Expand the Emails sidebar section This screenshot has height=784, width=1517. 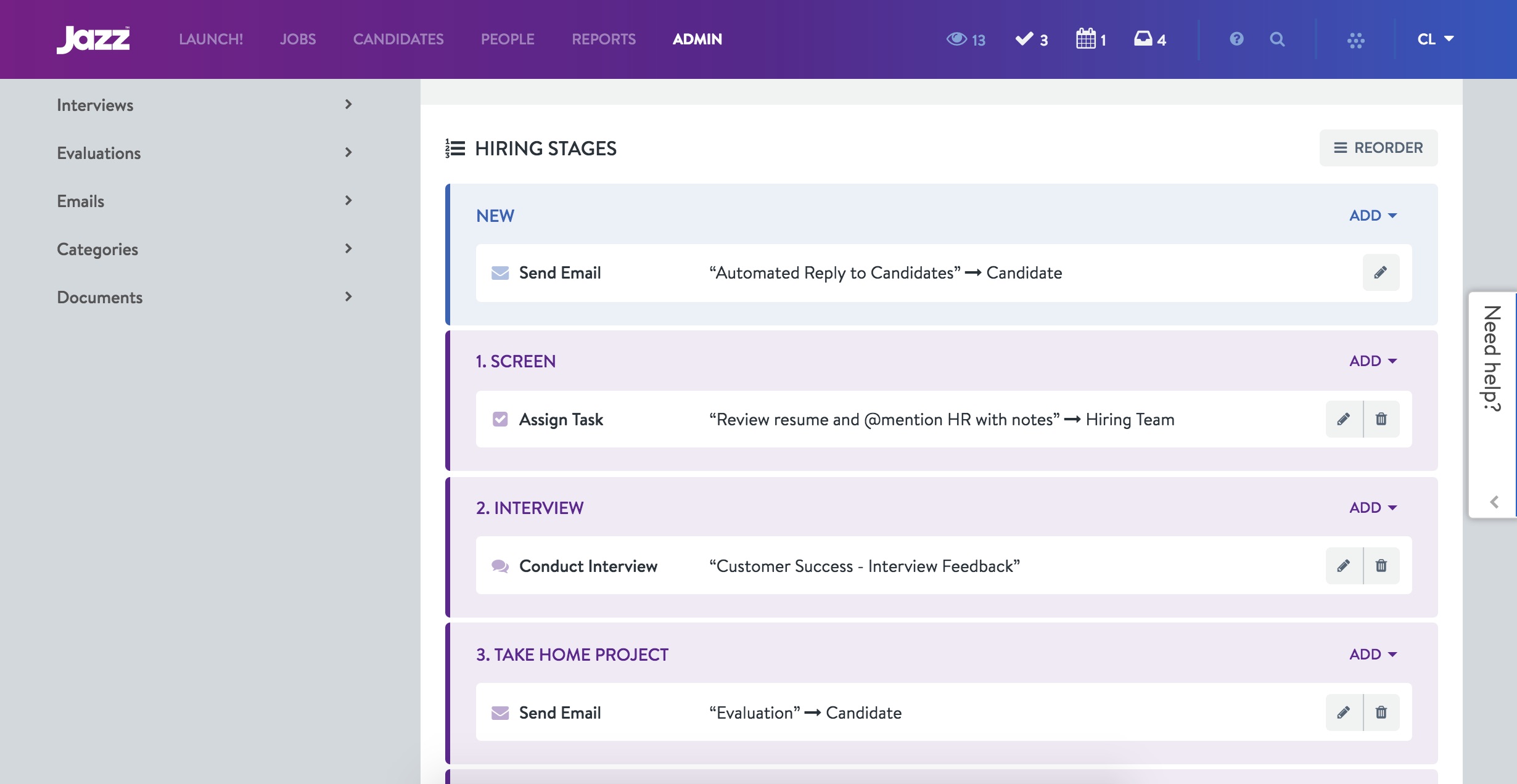(x=205, y=201)
